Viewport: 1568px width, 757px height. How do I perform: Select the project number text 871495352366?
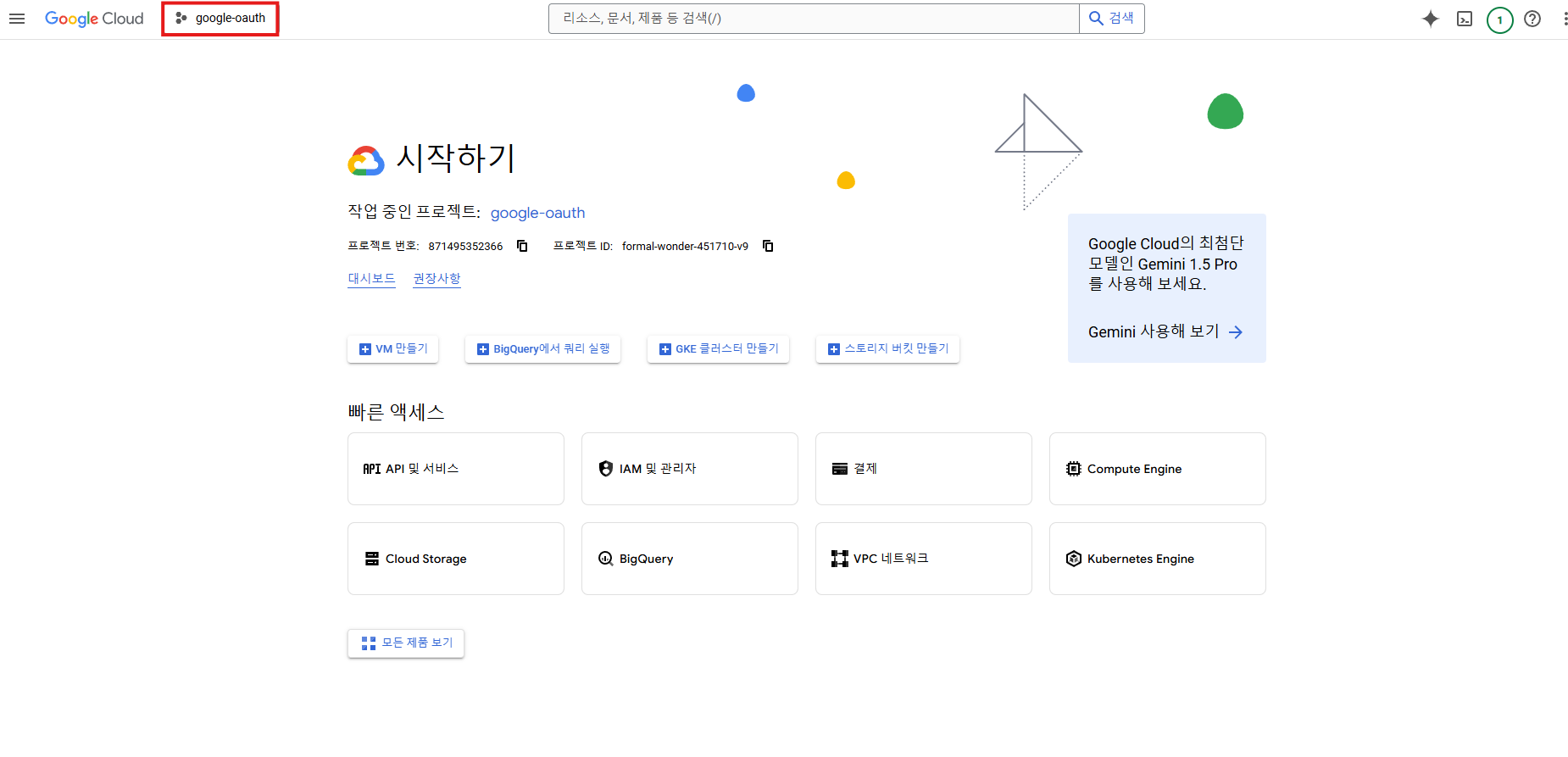(x=465, y=247)
